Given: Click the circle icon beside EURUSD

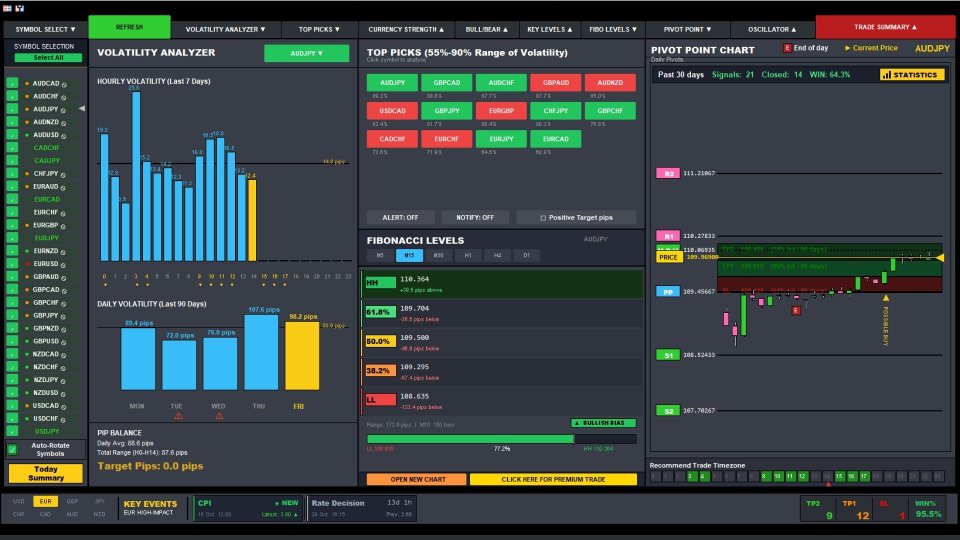Looking at the screenshot, I should (64, 264).
